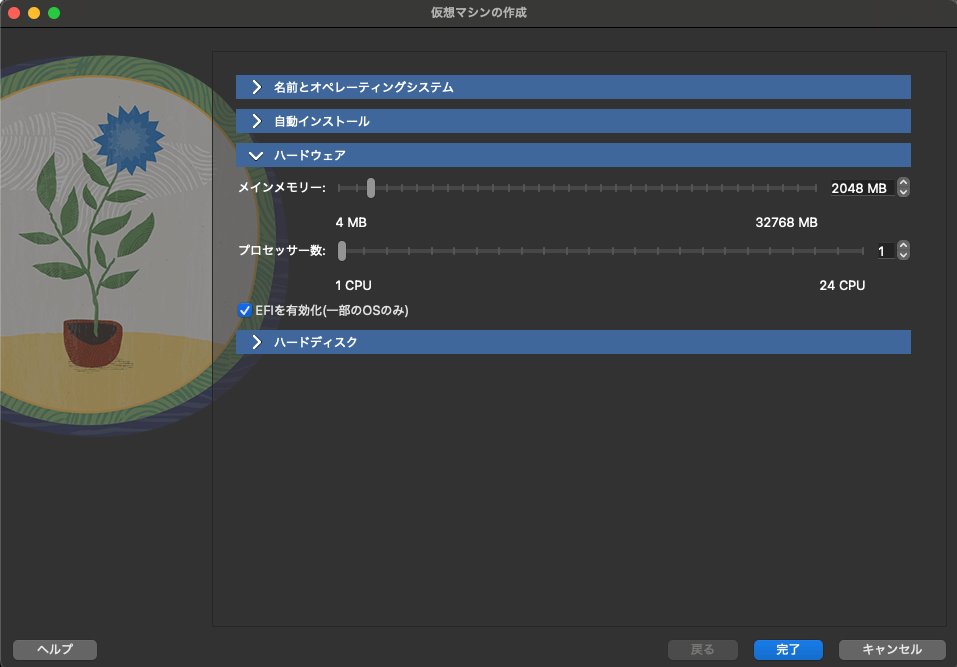
Task: Click the キャンセル button
Action: click(892, 649)
